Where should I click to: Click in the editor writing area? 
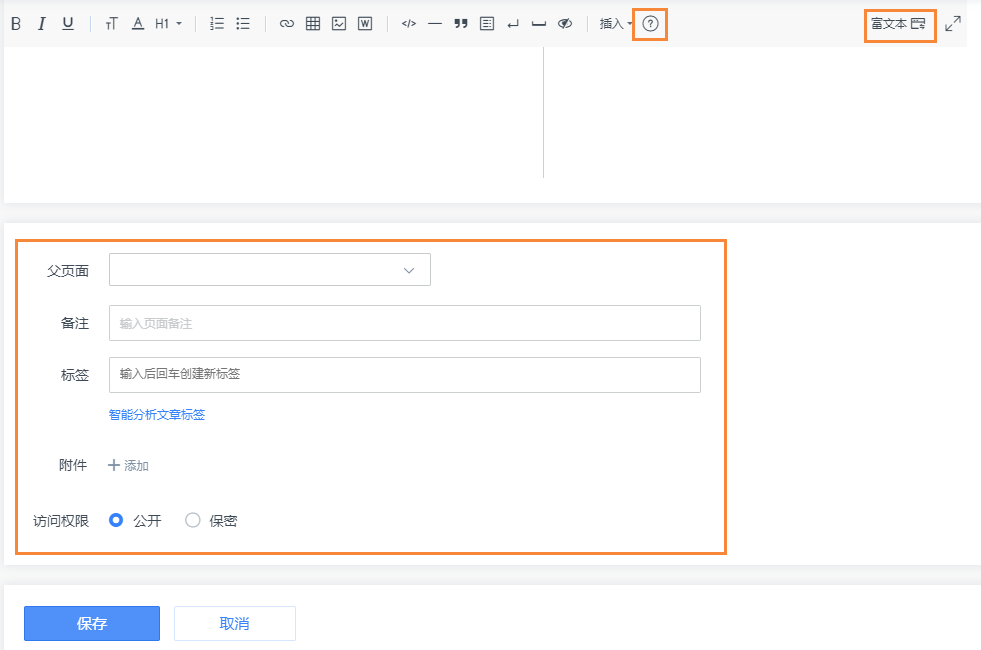(x=273, y=113)
